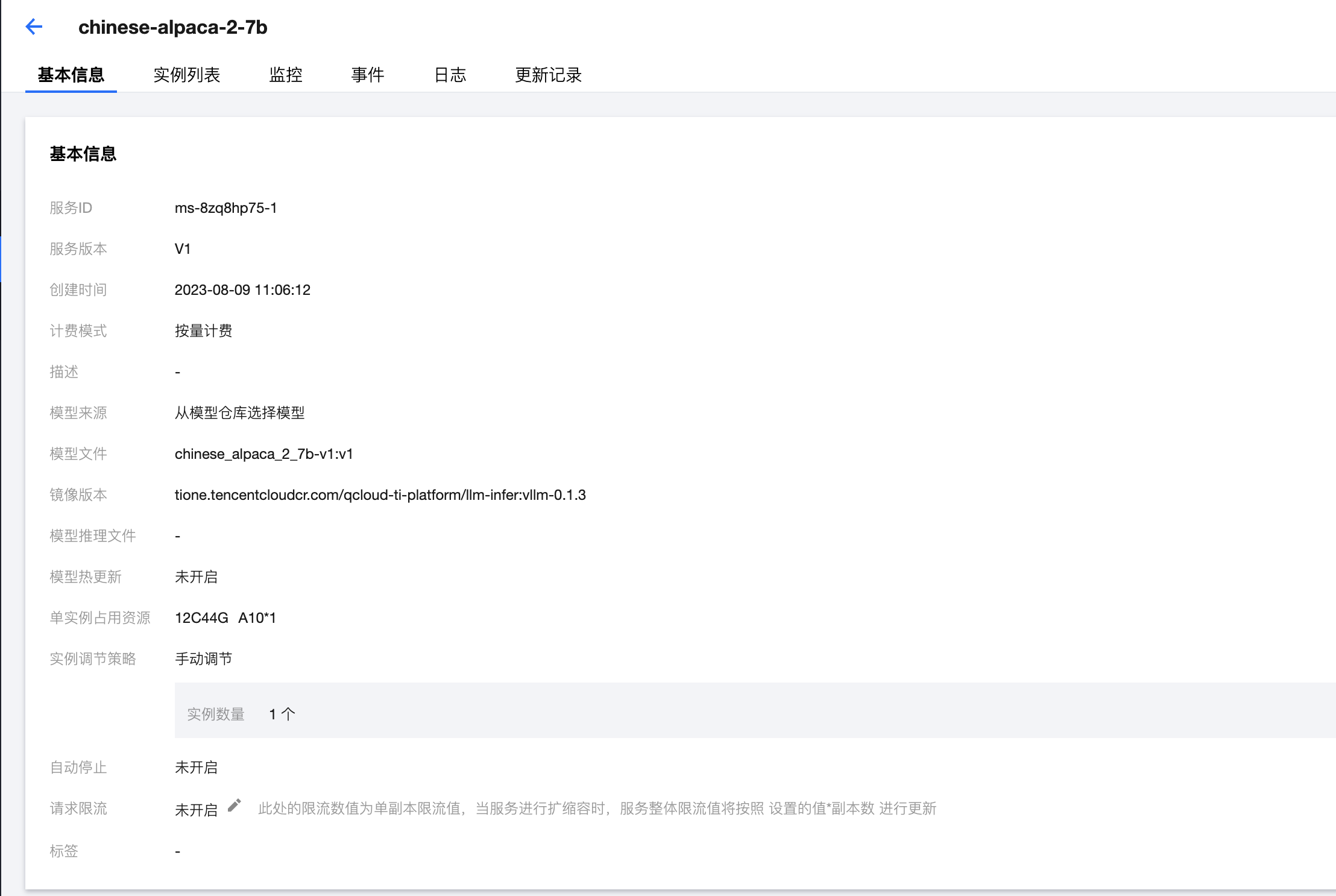
Task: Click 未开启 next to 模型热更新
Action: pos(197,577)
